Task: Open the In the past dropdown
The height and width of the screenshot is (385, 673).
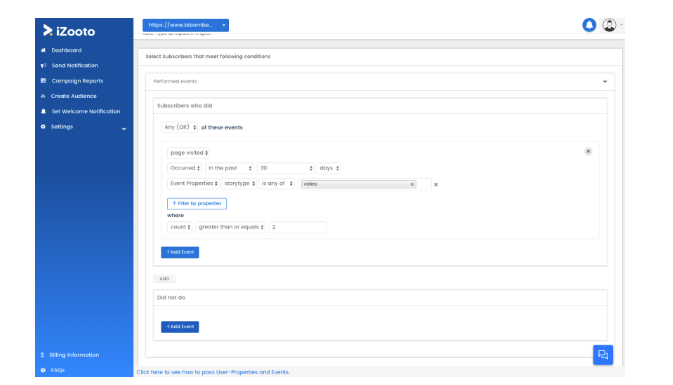Action: pyautogui.click(x=229, y=168)
